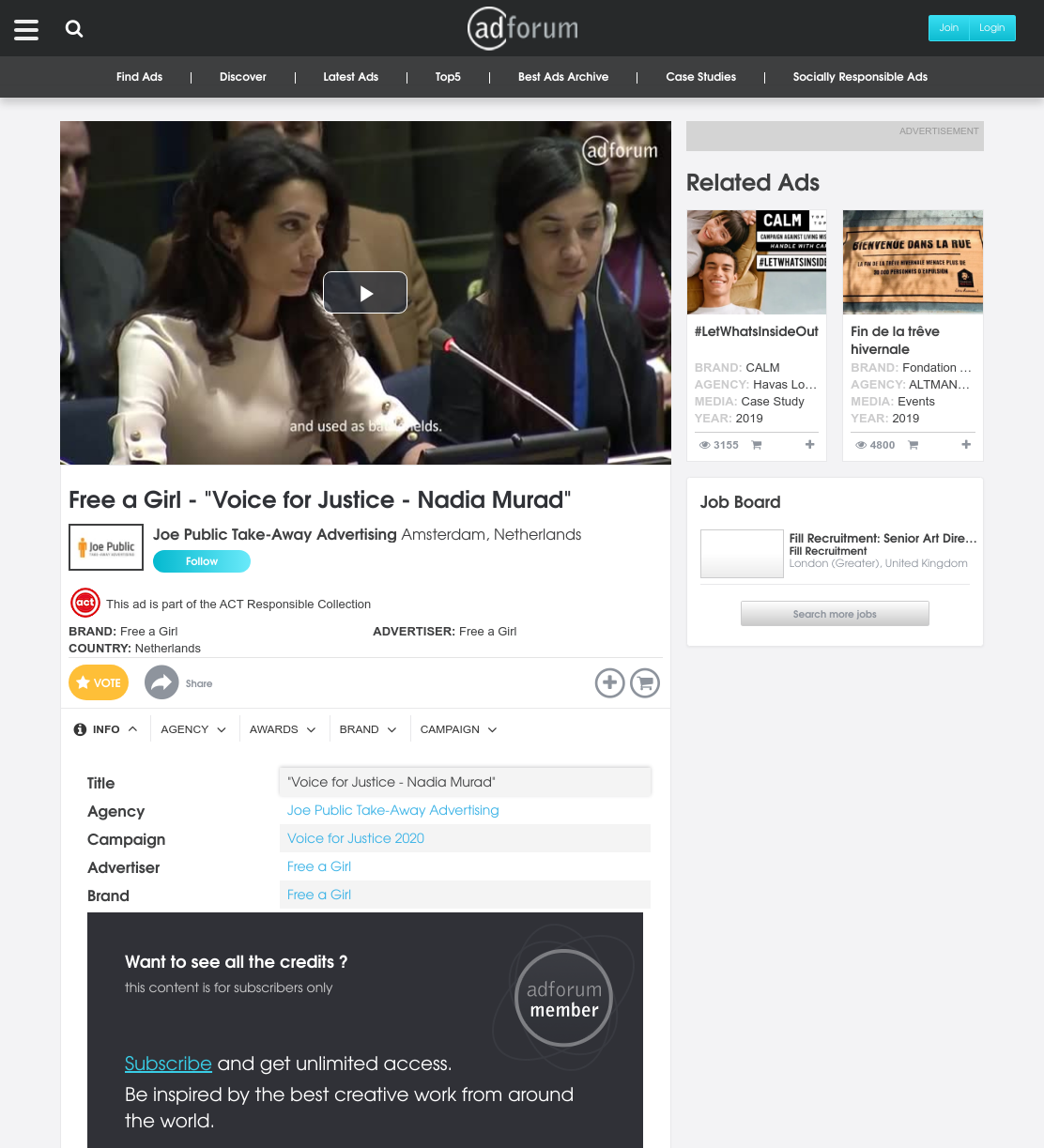Open Free a Girl brand link in table

tap(319, 895)
